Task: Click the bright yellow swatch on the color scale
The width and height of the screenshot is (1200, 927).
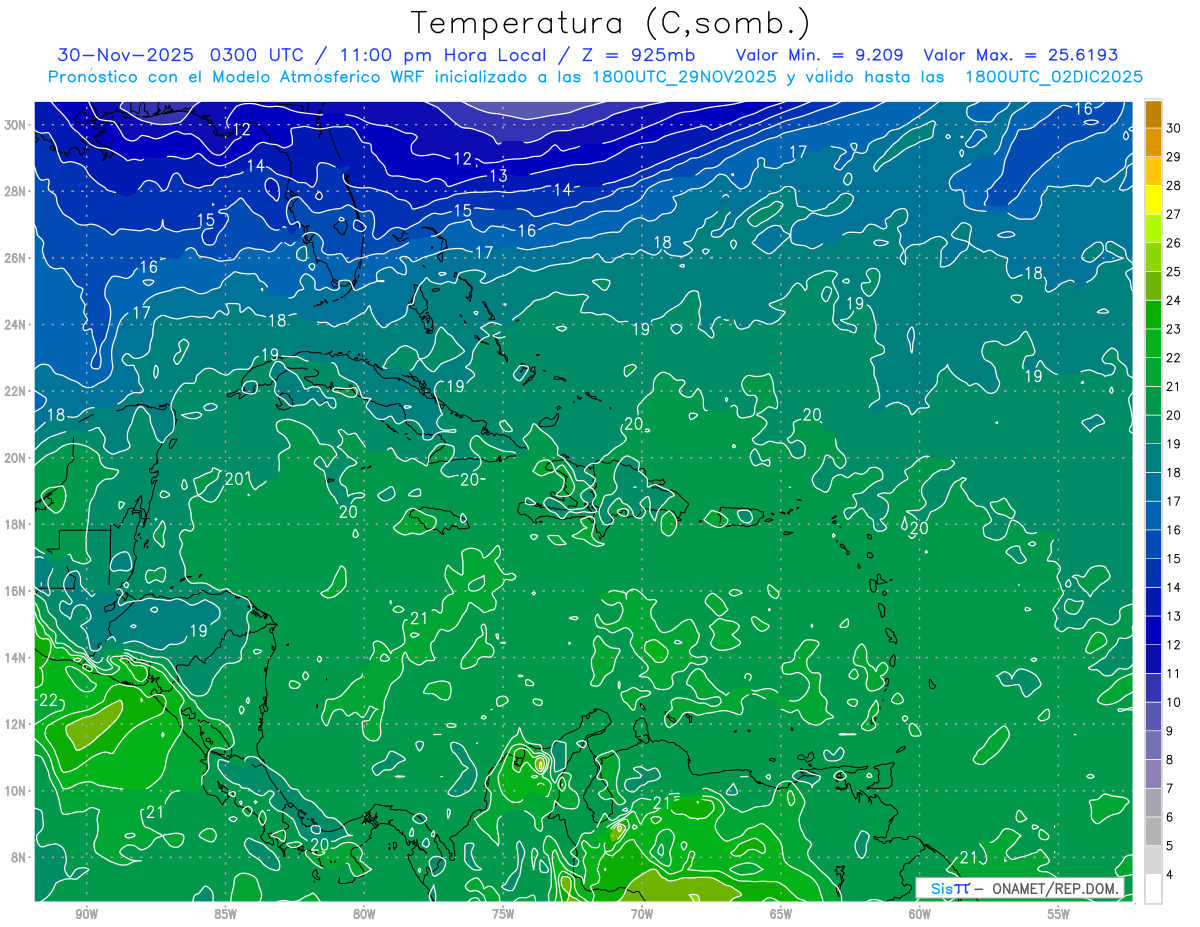Action: [x=1153, y=200]
